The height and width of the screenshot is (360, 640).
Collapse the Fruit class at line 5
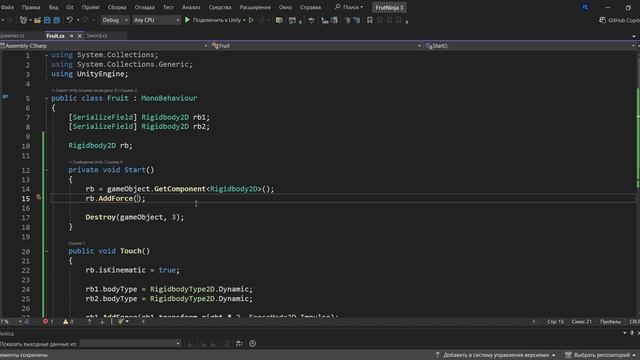click(x=46, y=98)
